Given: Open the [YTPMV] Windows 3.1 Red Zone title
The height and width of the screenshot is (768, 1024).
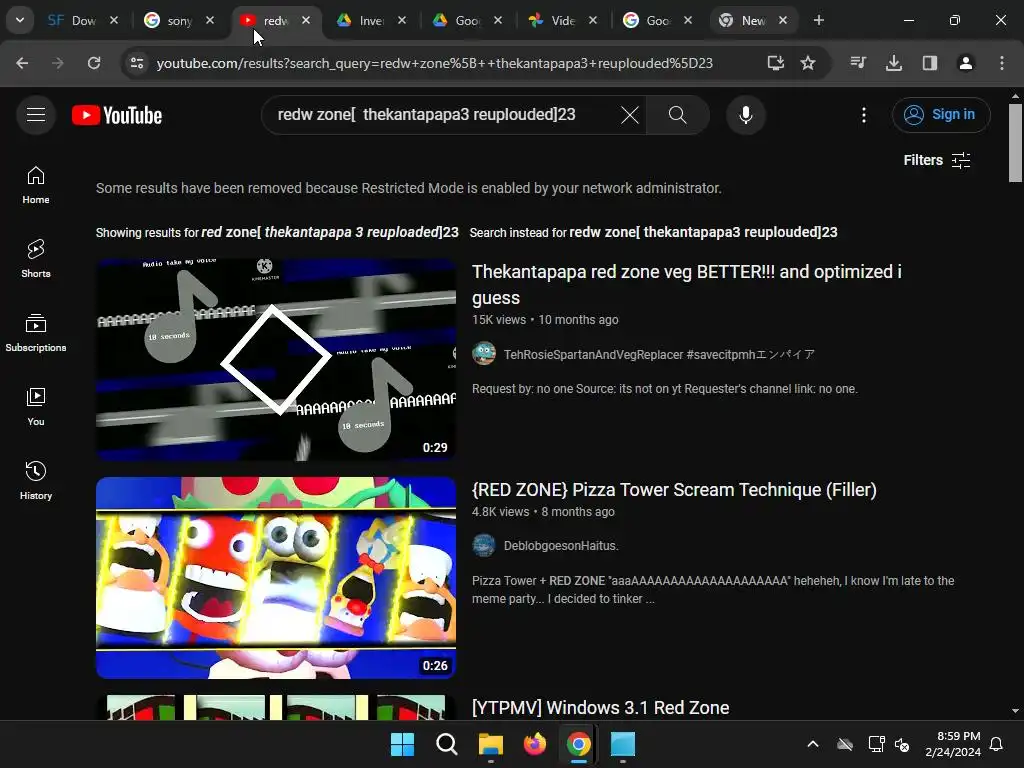Looking at the screenshot, I should (x=600, y=708).
